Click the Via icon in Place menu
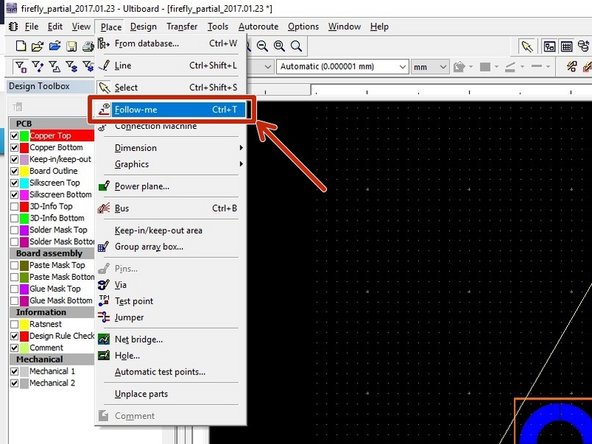 click(103, 285)
